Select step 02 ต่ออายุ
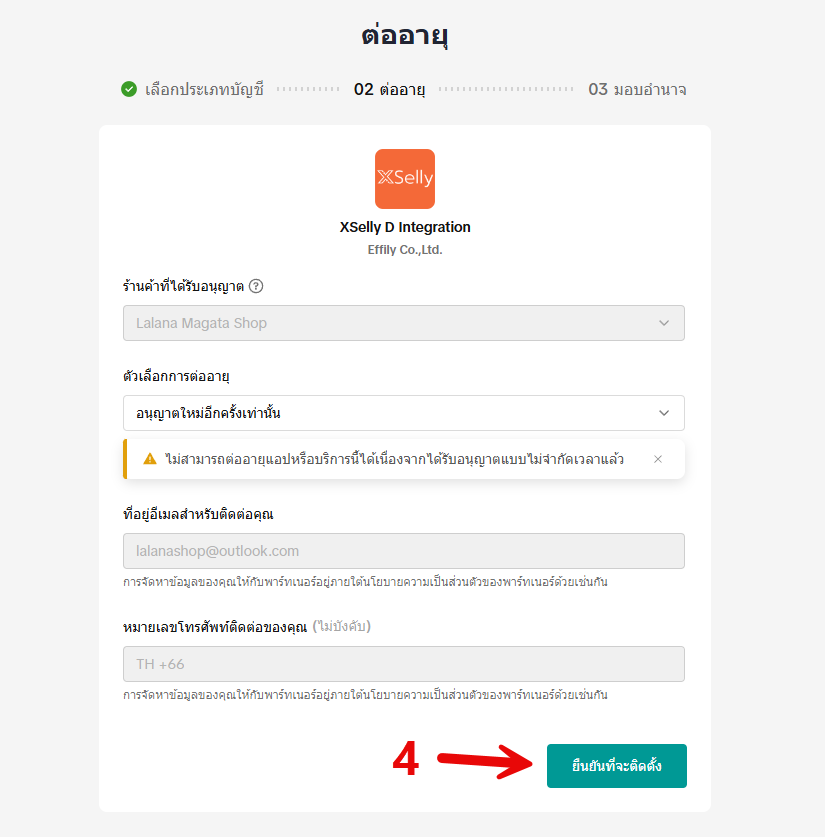 (x=389, y=89)
